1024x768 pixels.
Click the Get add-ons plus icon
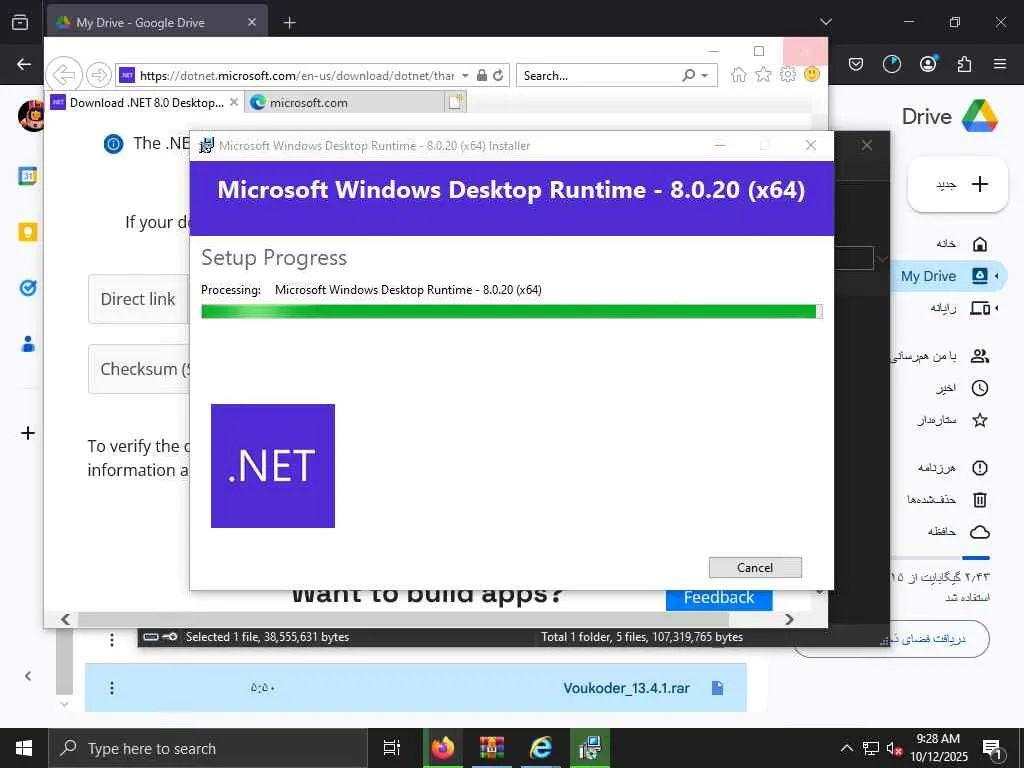[27, 433]
